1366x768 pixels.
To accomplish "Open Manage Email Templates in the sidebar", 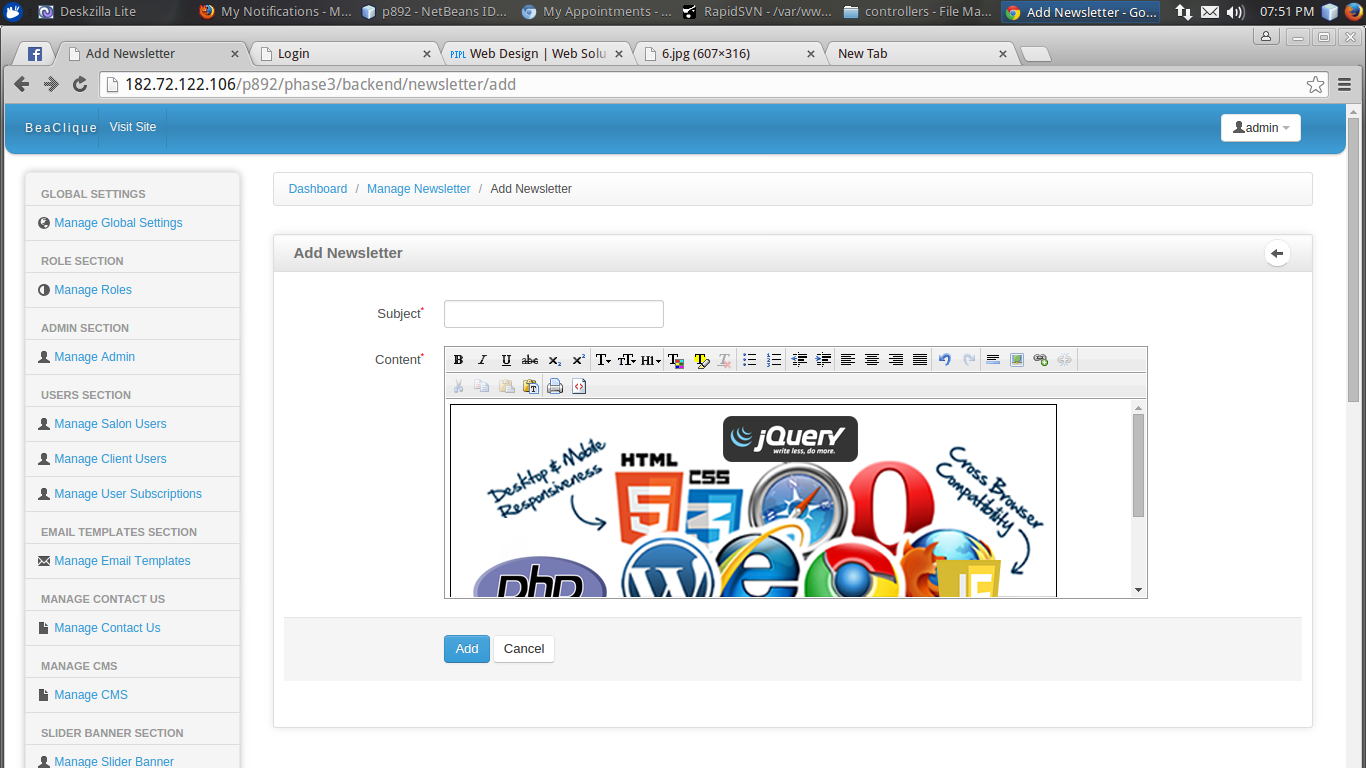I will pyautogui.click(x=122, y=561).
